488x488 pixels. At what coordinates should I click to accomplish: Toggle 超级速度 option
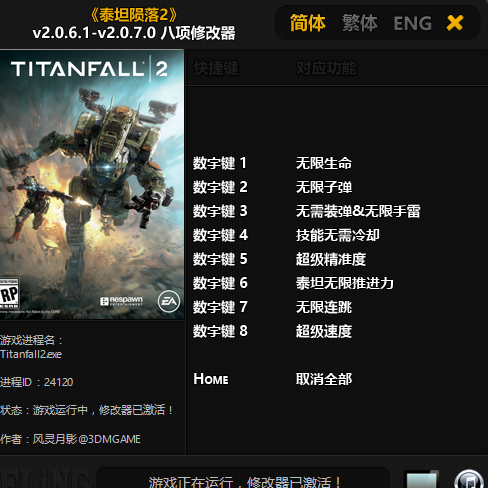coord(324,331)
